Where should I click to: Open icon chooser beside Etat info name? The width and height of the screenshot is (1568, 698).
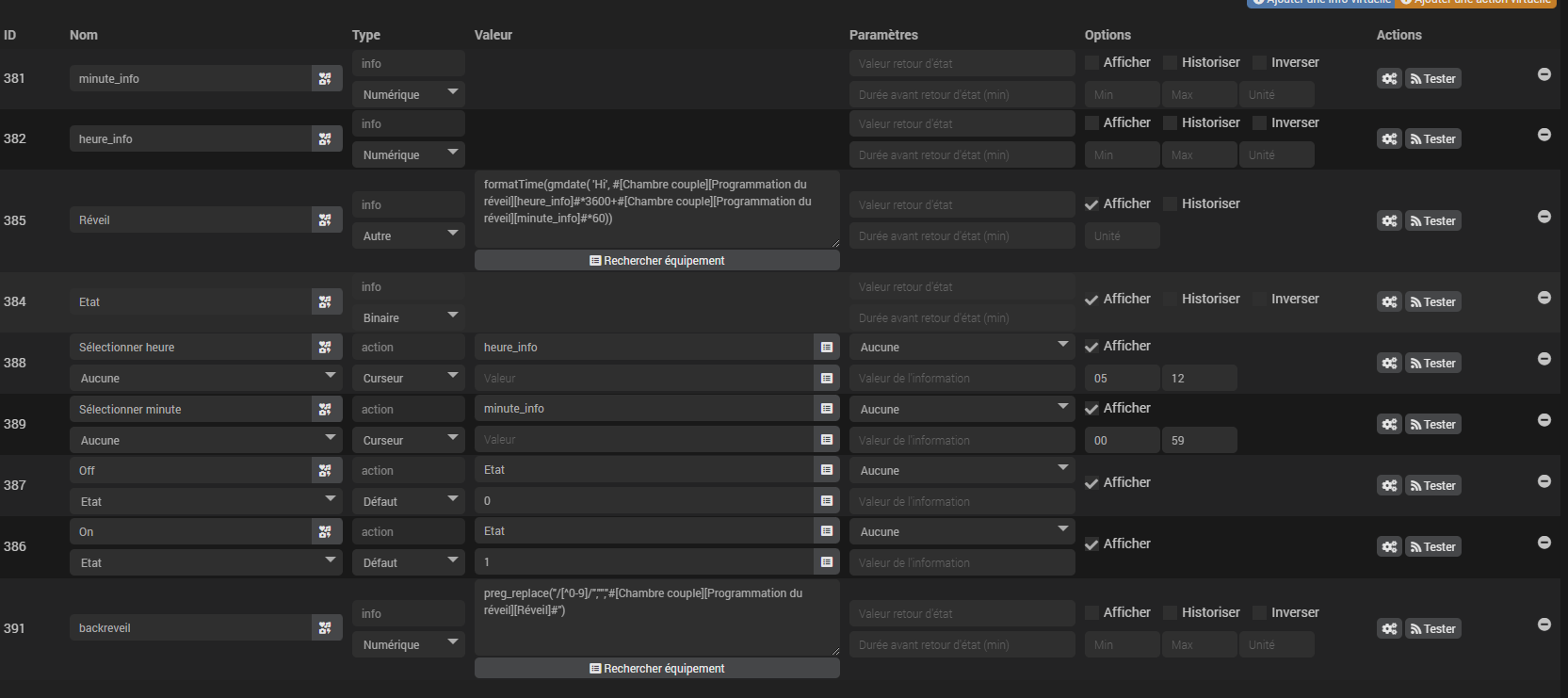click(x=325, y=302)
